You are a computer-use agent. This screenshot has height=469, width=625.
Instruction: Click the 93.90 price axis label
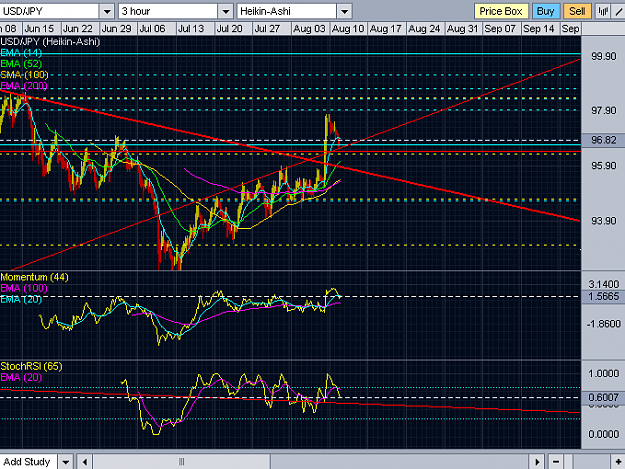603,221
